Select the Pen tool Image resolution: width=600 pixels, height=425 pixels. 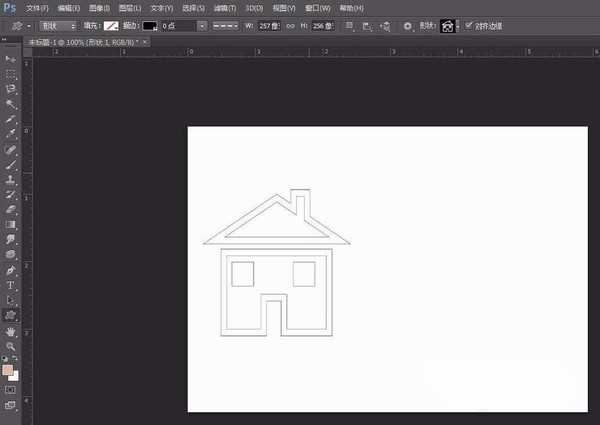(x=11, y=270)
